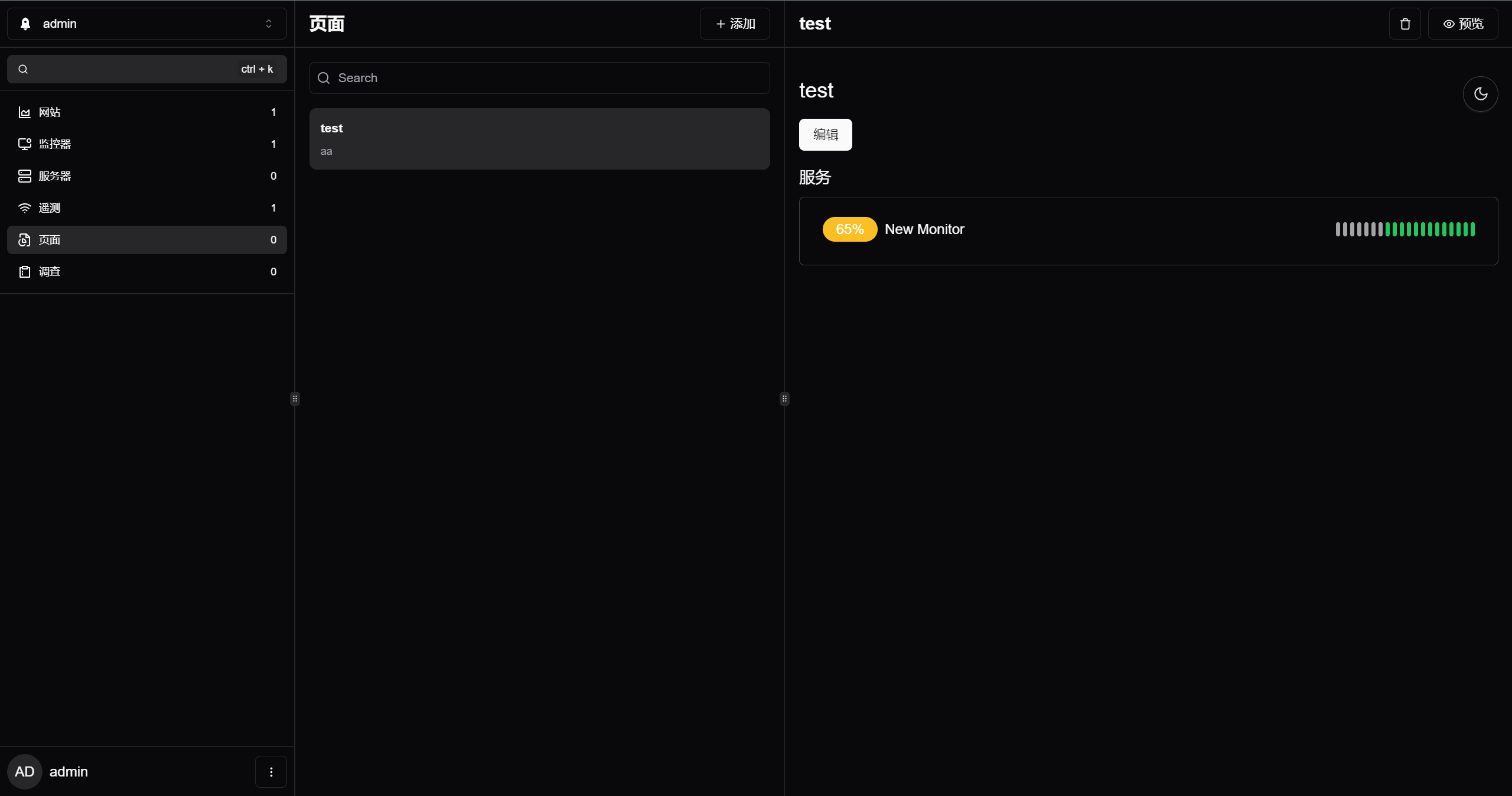Expand the admin workspace switcher
This screenshot has width=1512, height=796.
[268, 24]
